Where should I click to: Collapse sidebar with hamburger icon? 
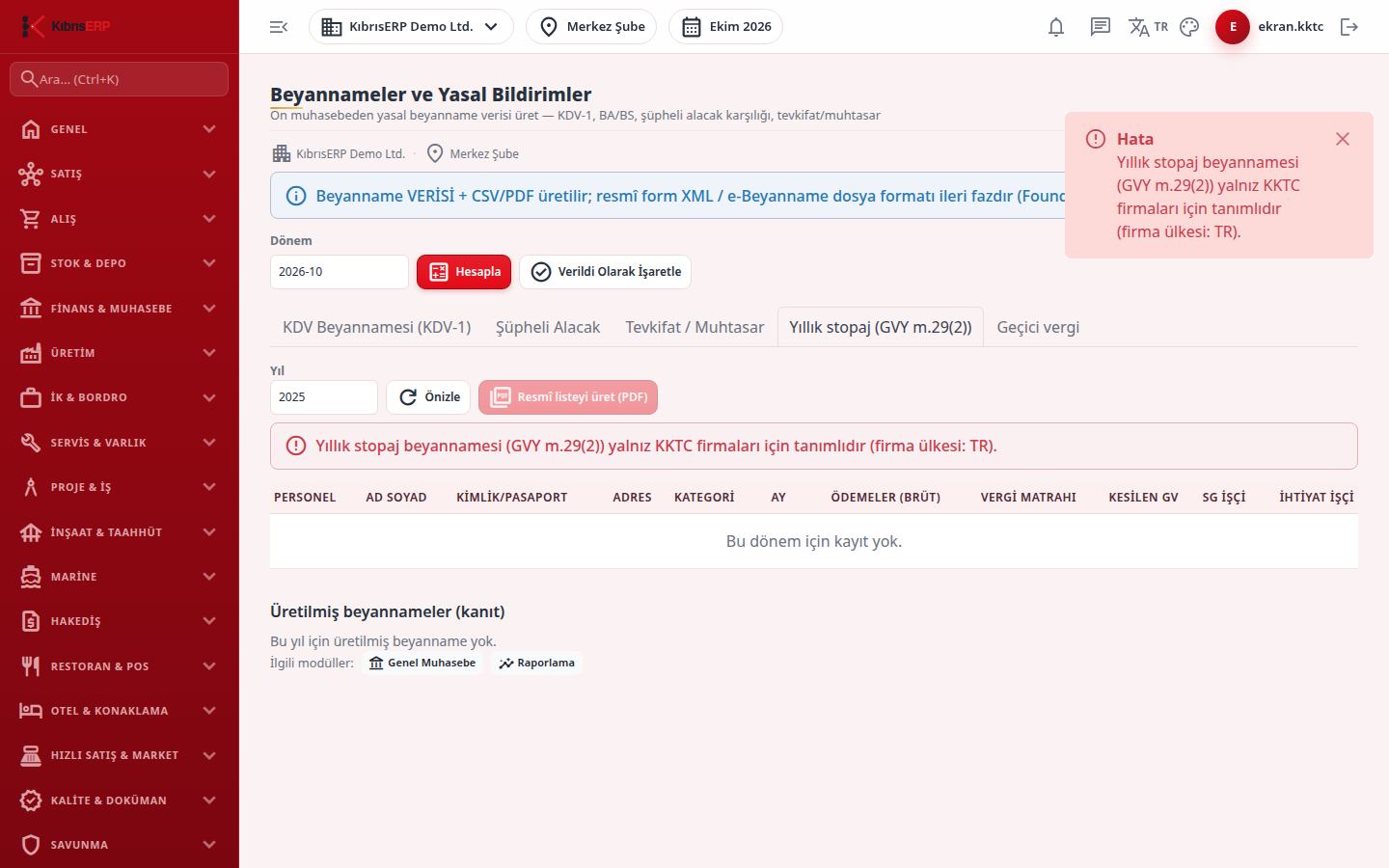pyautogui.click(x=279, y=27)
